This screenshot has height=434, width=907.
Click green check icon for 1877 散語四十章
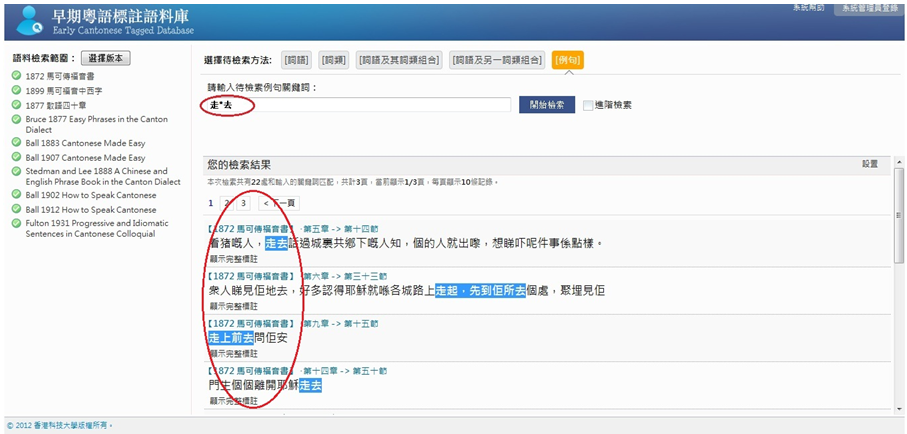click(x=17, y=103)
